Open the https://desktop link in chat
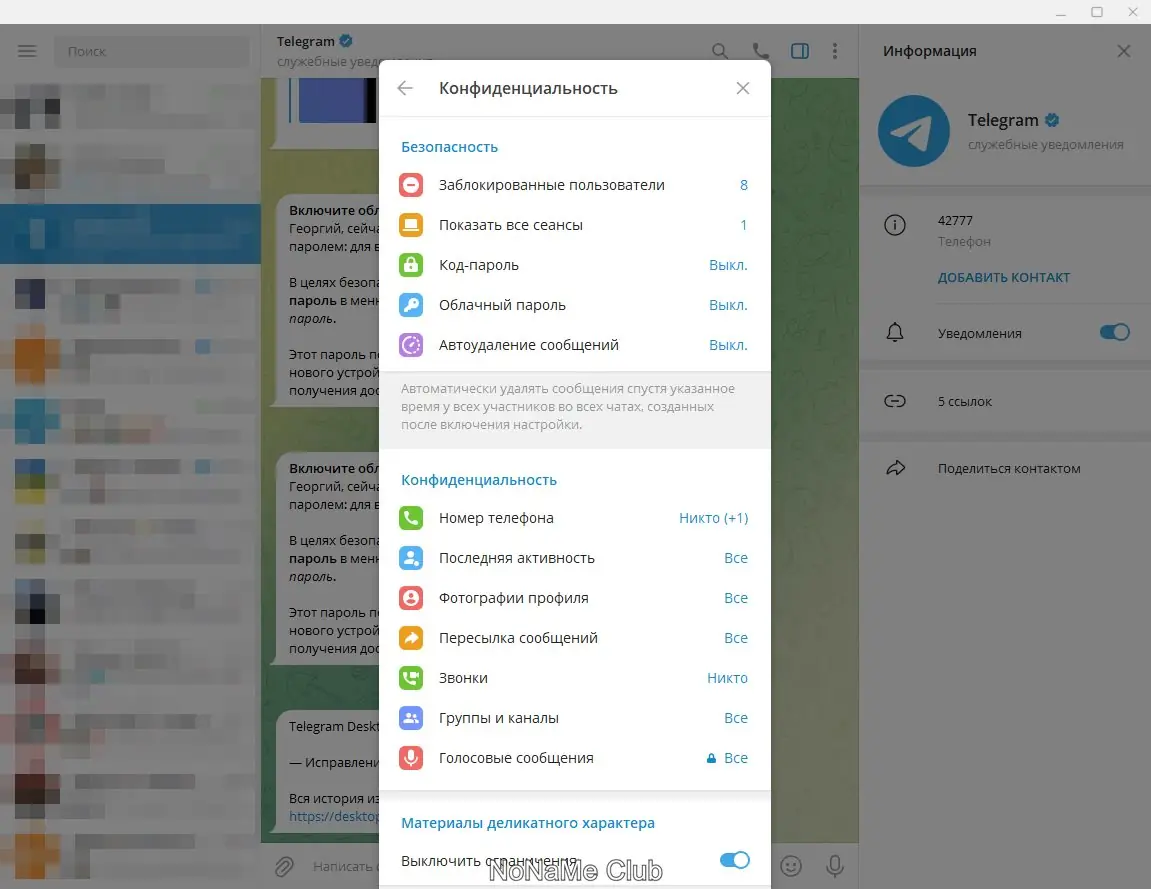The image size is (1151, 889). click(x=334, y=816)
